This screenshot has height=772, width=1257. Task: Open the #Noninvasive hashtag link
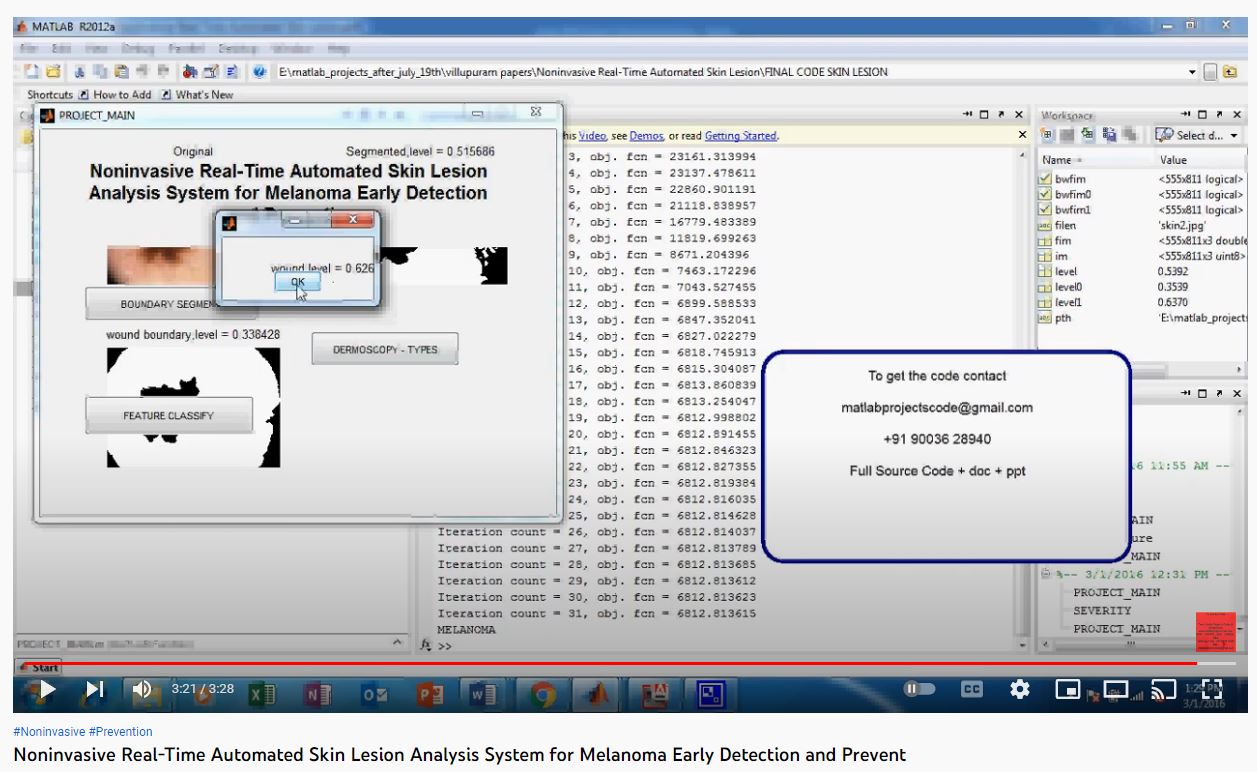click(x=49, y=732)
